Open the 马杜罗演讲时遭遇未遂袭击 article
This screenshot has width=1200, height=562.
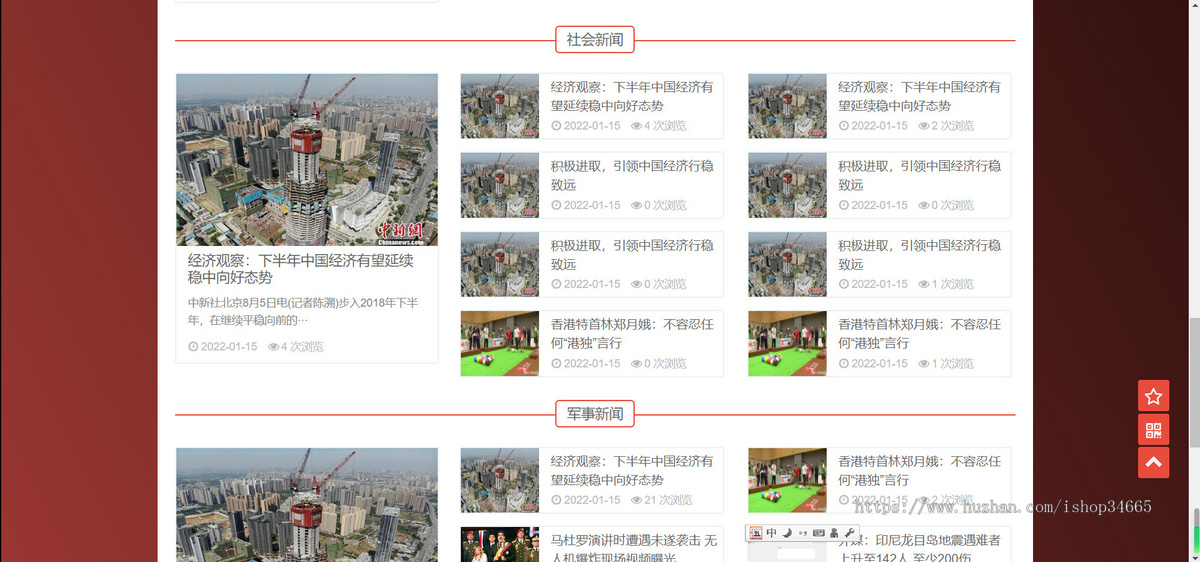634,548
